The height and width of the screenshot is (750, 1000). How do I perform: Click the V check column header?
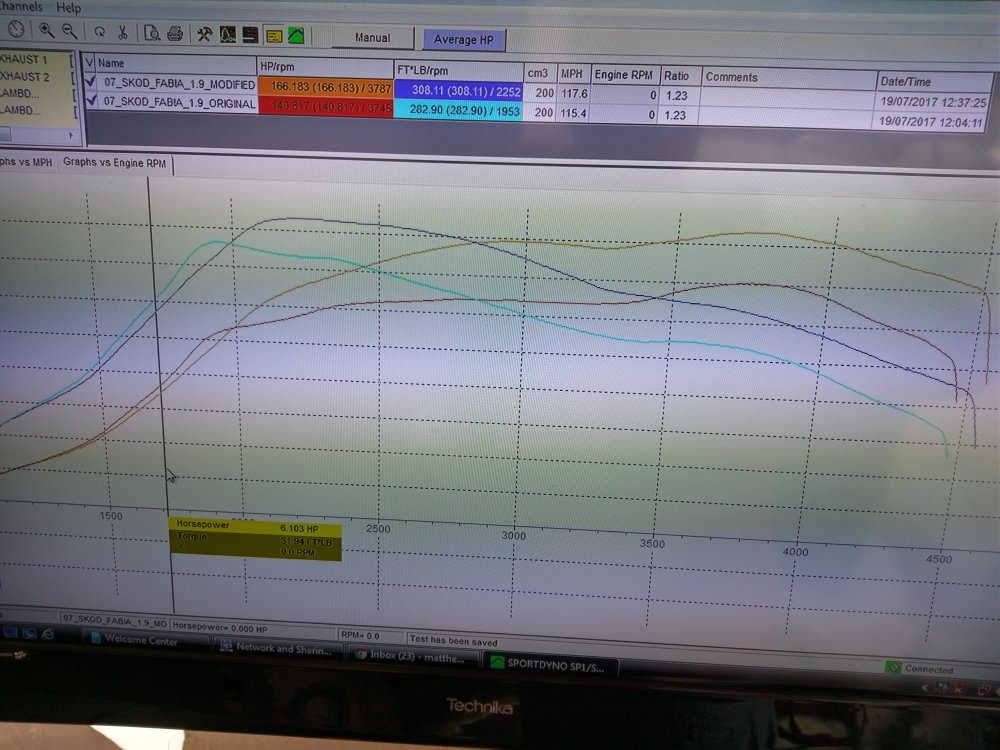coord(89,62)
